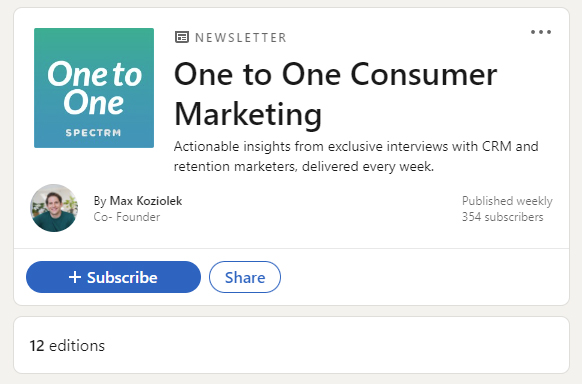The image size is (582, 384).
Task: Share the newsletter using Share button
Action: (x=245, y=277)
